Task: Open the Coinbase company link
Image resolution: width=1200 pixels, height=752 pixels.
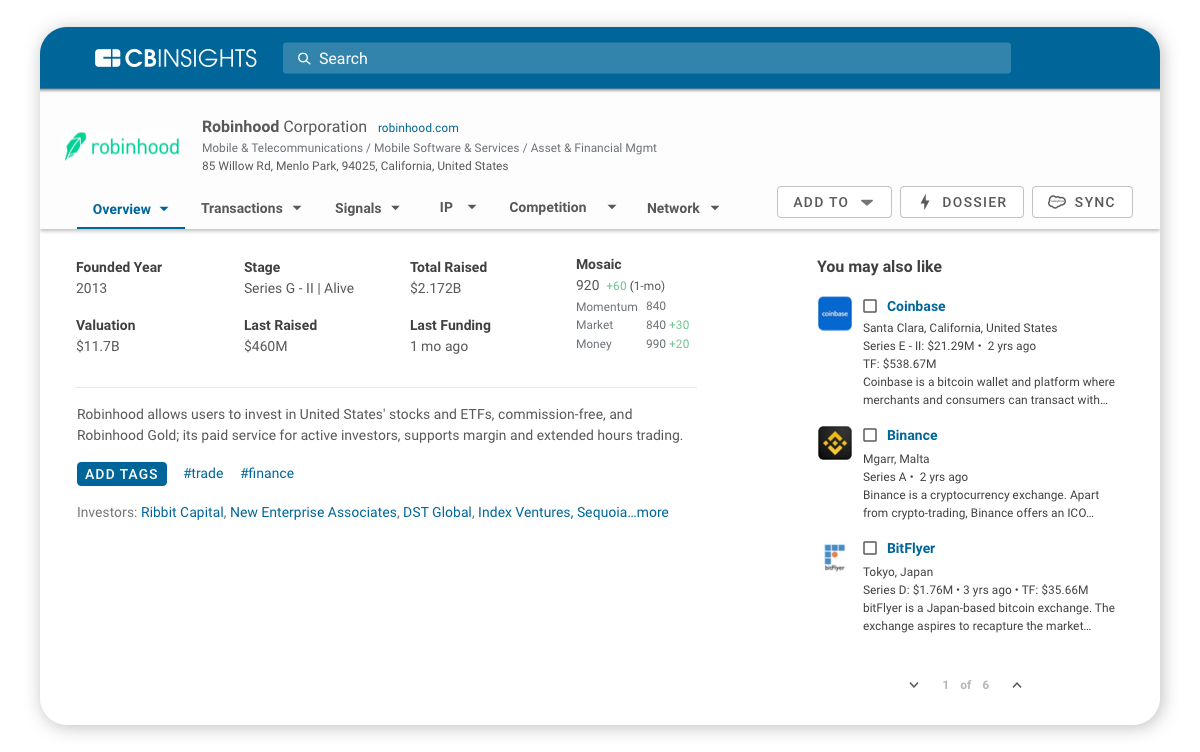Action: coord(916,306)
